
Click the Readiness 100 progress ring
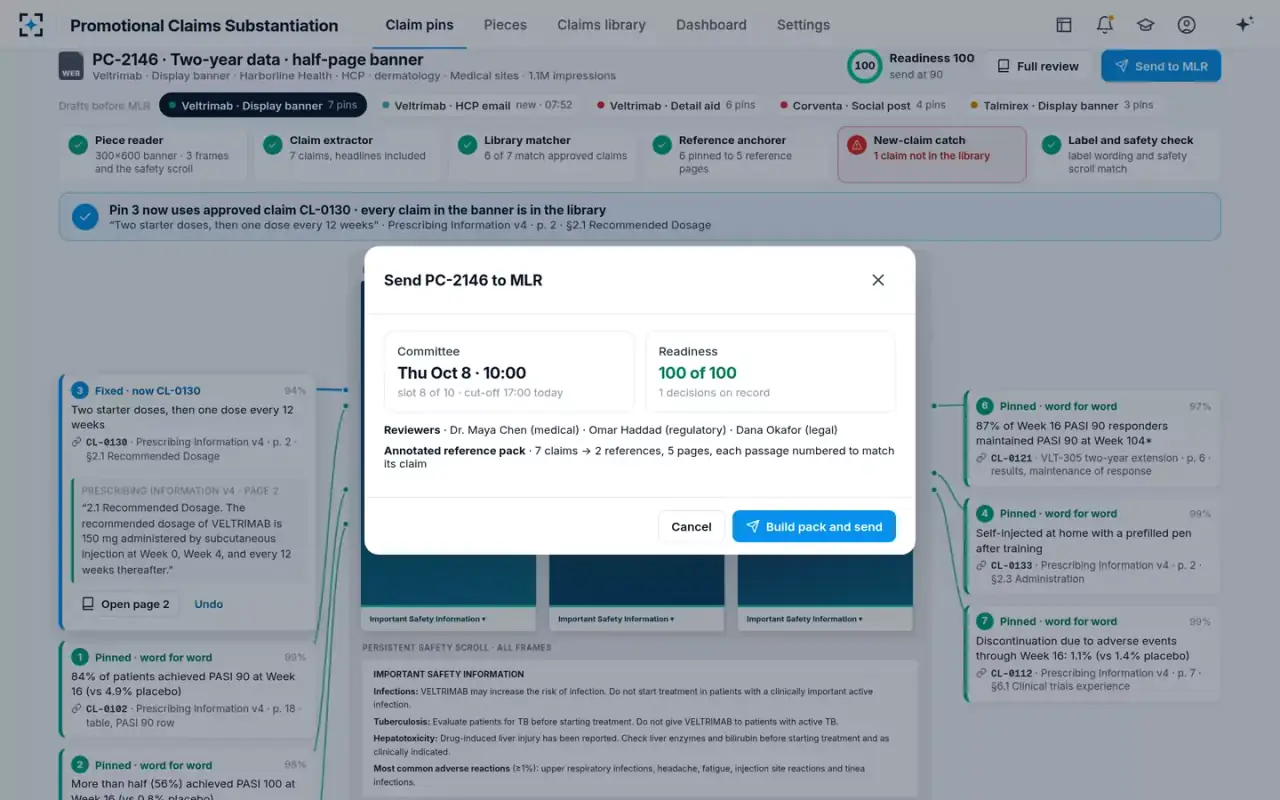coord(864,66)
